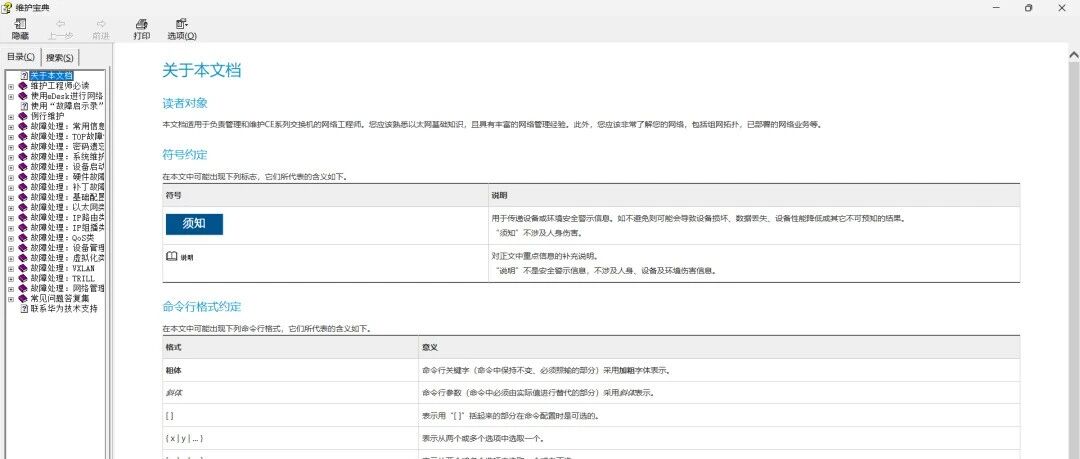Open the 常见问题答复集 topic
Screen dimensions: 1080x459
pyautogui.click(x=60, y=298)
